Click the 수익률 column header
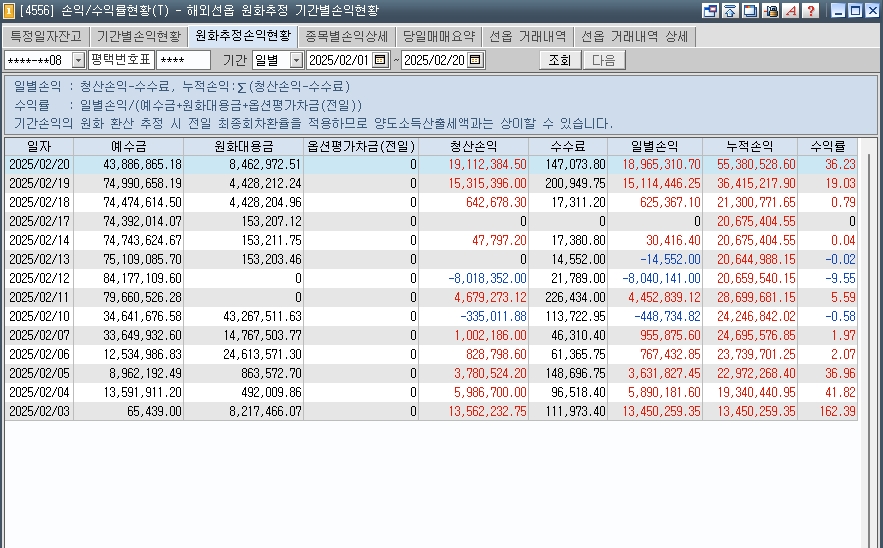The height and width of the screenshot is (548, 883). pyautogui.click(x=828, y=146)
